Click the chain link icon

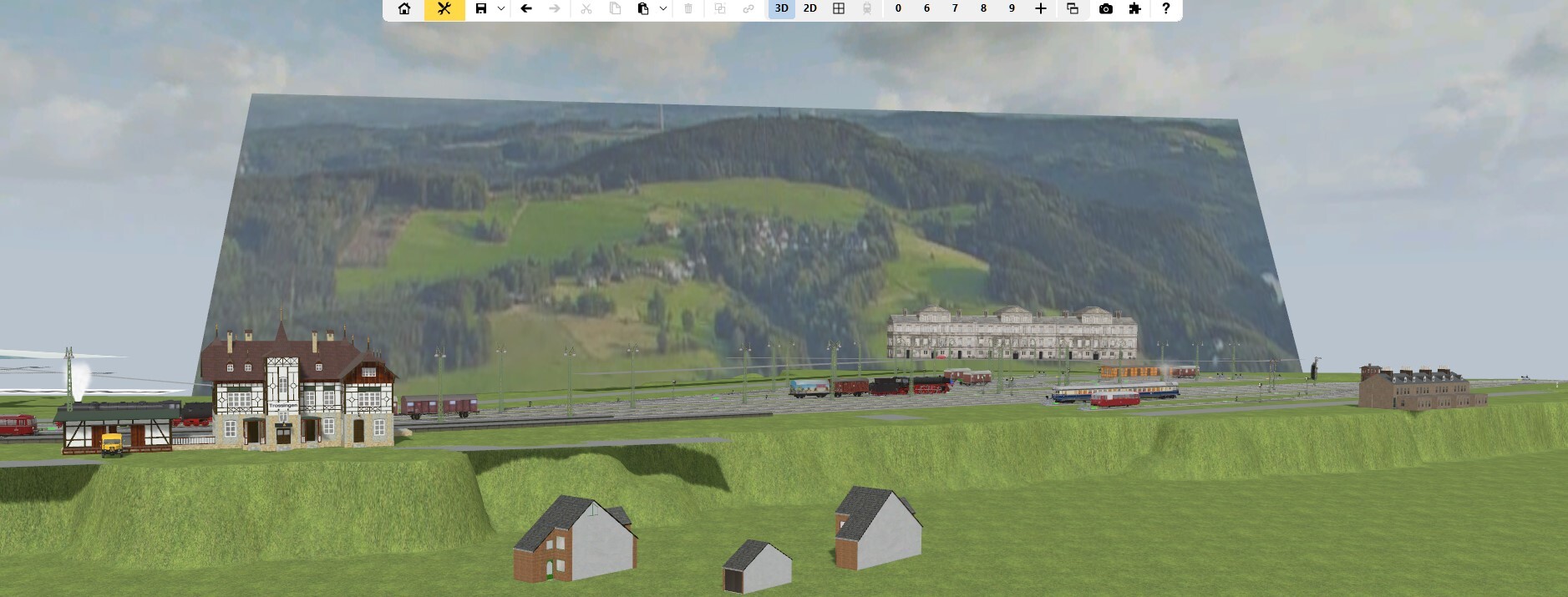point(748,9)
